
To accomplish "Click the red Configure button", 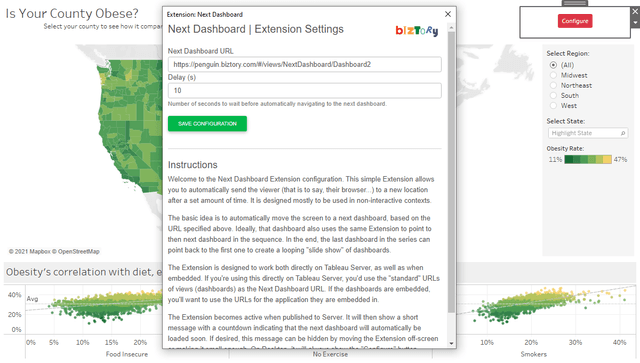I will coord(575,21).
